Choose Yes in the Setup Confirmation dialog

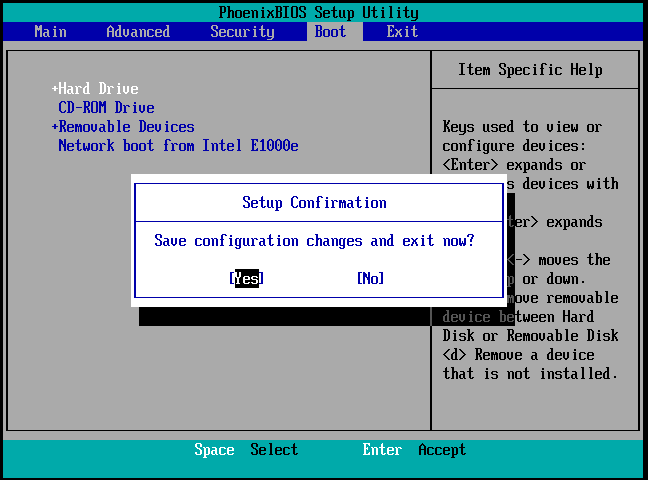246,279
